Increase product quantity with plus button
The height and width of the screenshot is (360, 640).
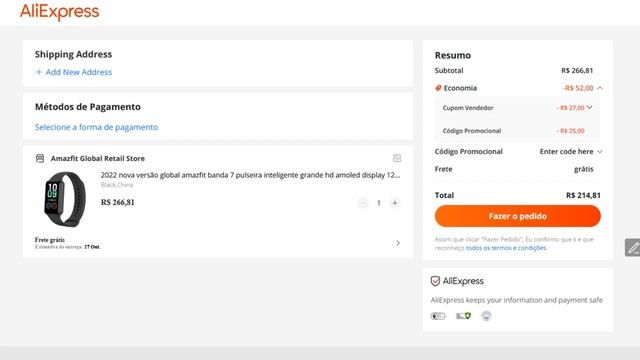395,203
